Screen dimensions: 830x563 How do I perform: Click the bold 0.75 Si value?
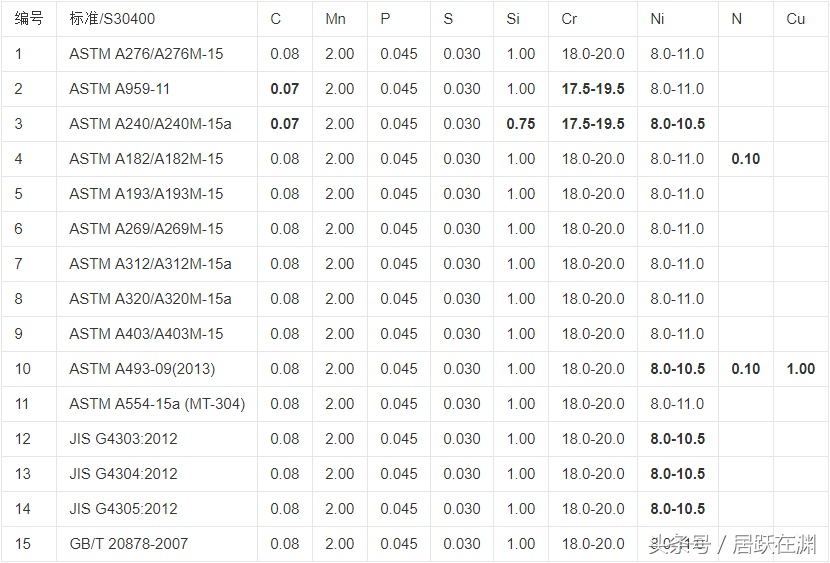pyautogui.click(x=521, y=124)
